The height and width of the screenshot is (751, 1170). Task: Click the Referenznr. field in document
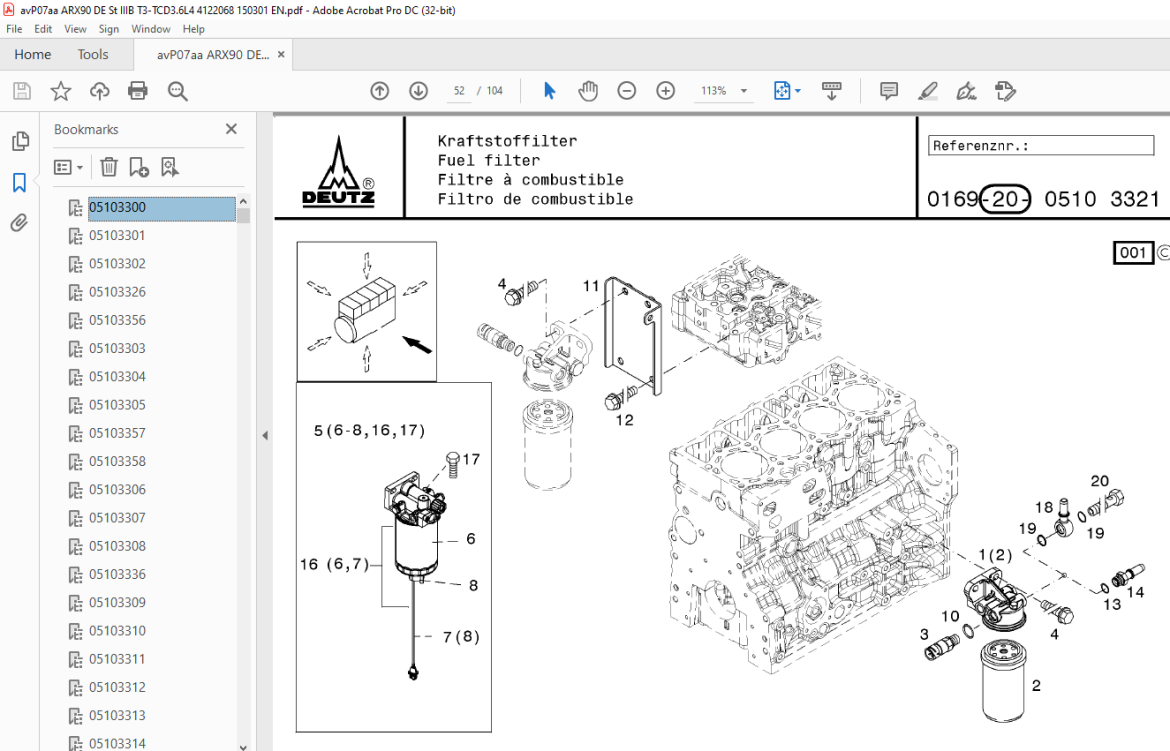(x=1041, y=146)
